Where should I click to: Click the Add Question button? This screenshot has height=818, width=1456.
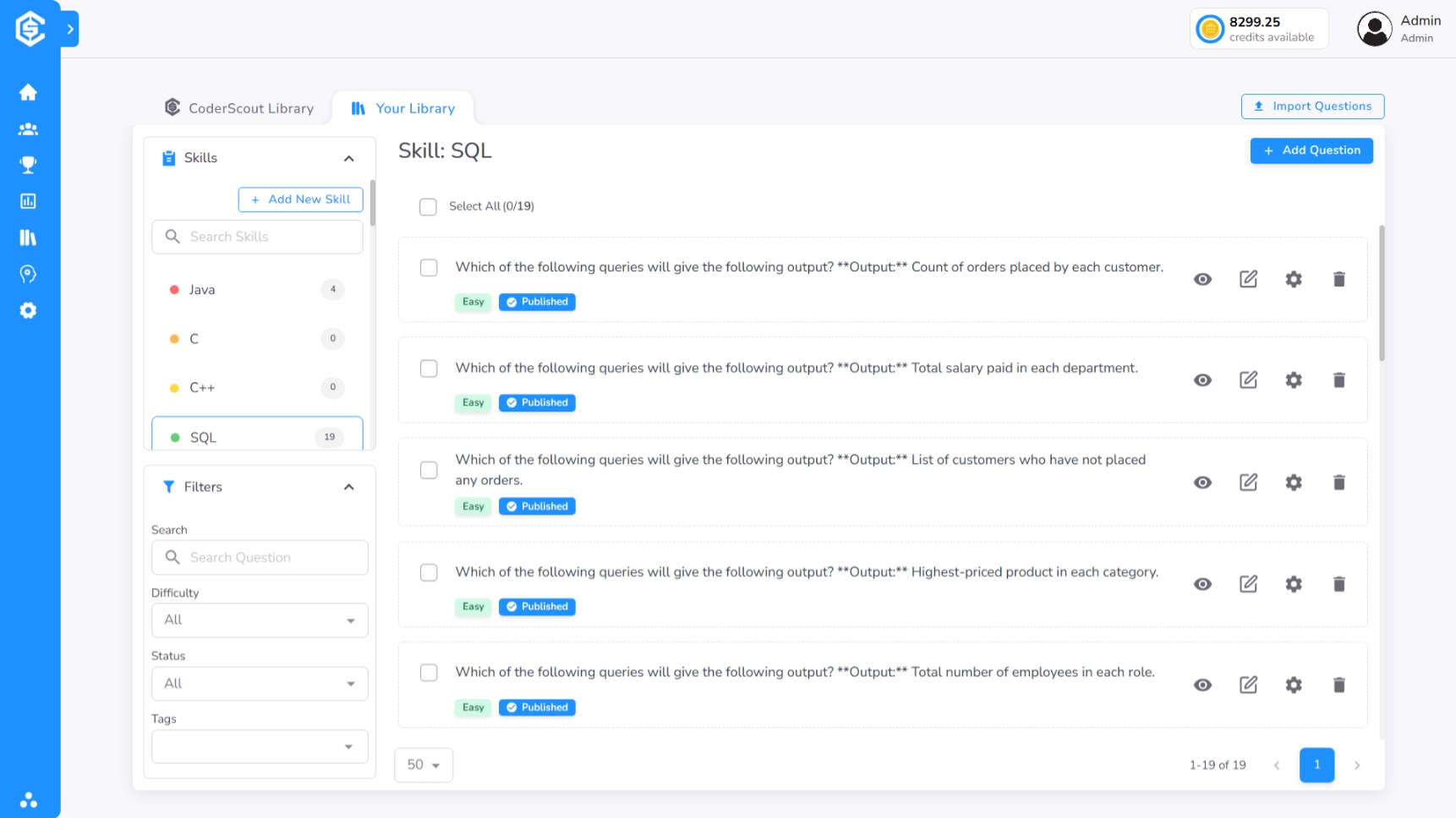[x=1311, y=150]
